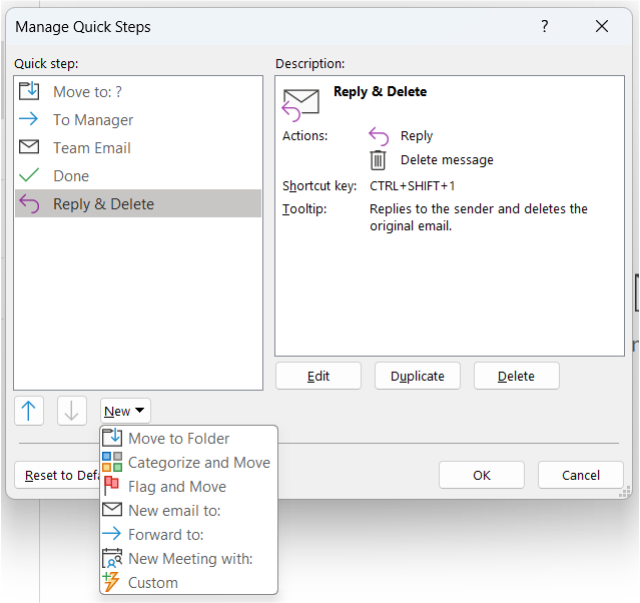Pick Forward to: from New menu
The height and width of the screenshot is (603, 640).
pos(165,534)
